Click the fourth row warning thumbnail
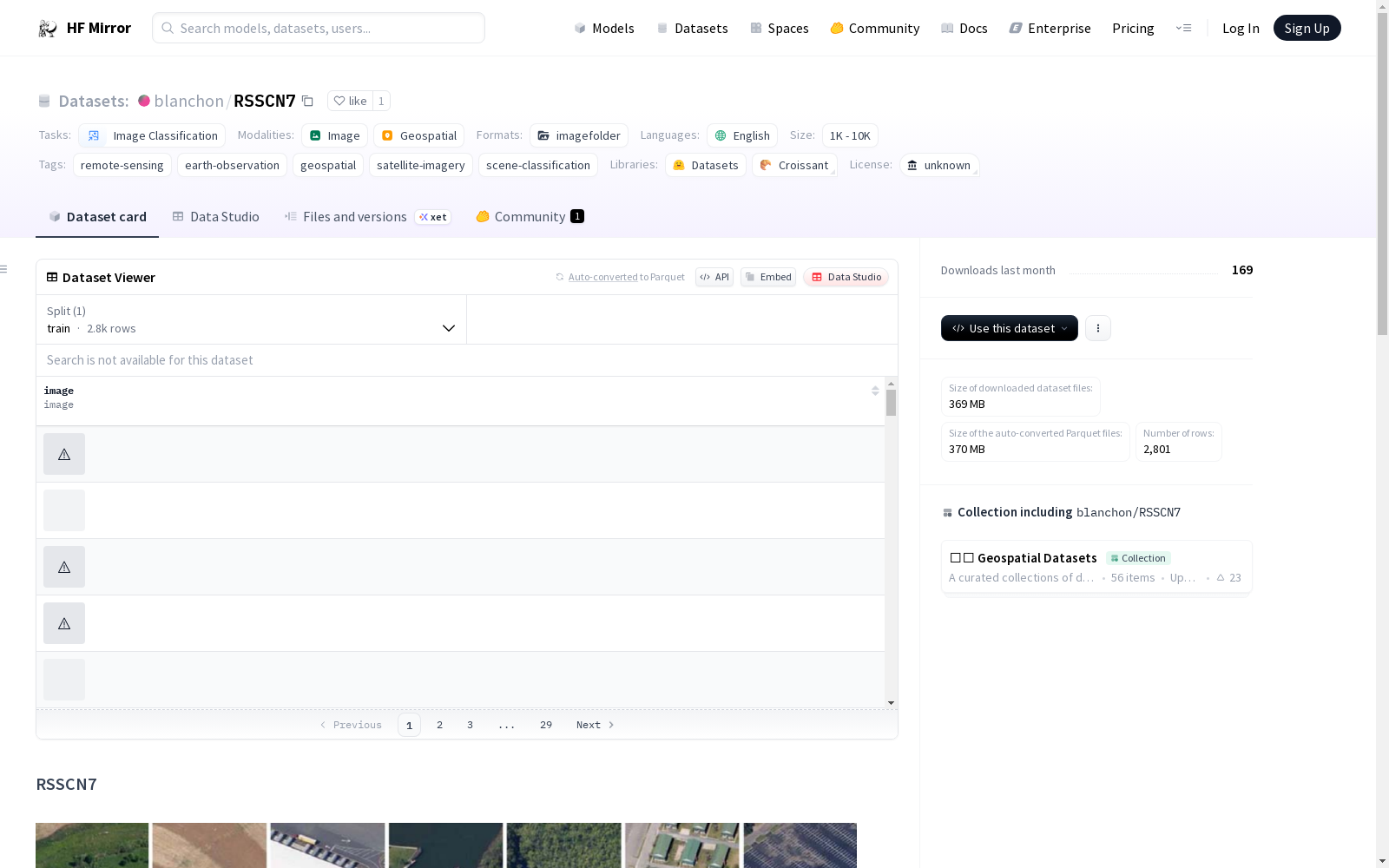Screen dimensions: 1389x868 64,623
